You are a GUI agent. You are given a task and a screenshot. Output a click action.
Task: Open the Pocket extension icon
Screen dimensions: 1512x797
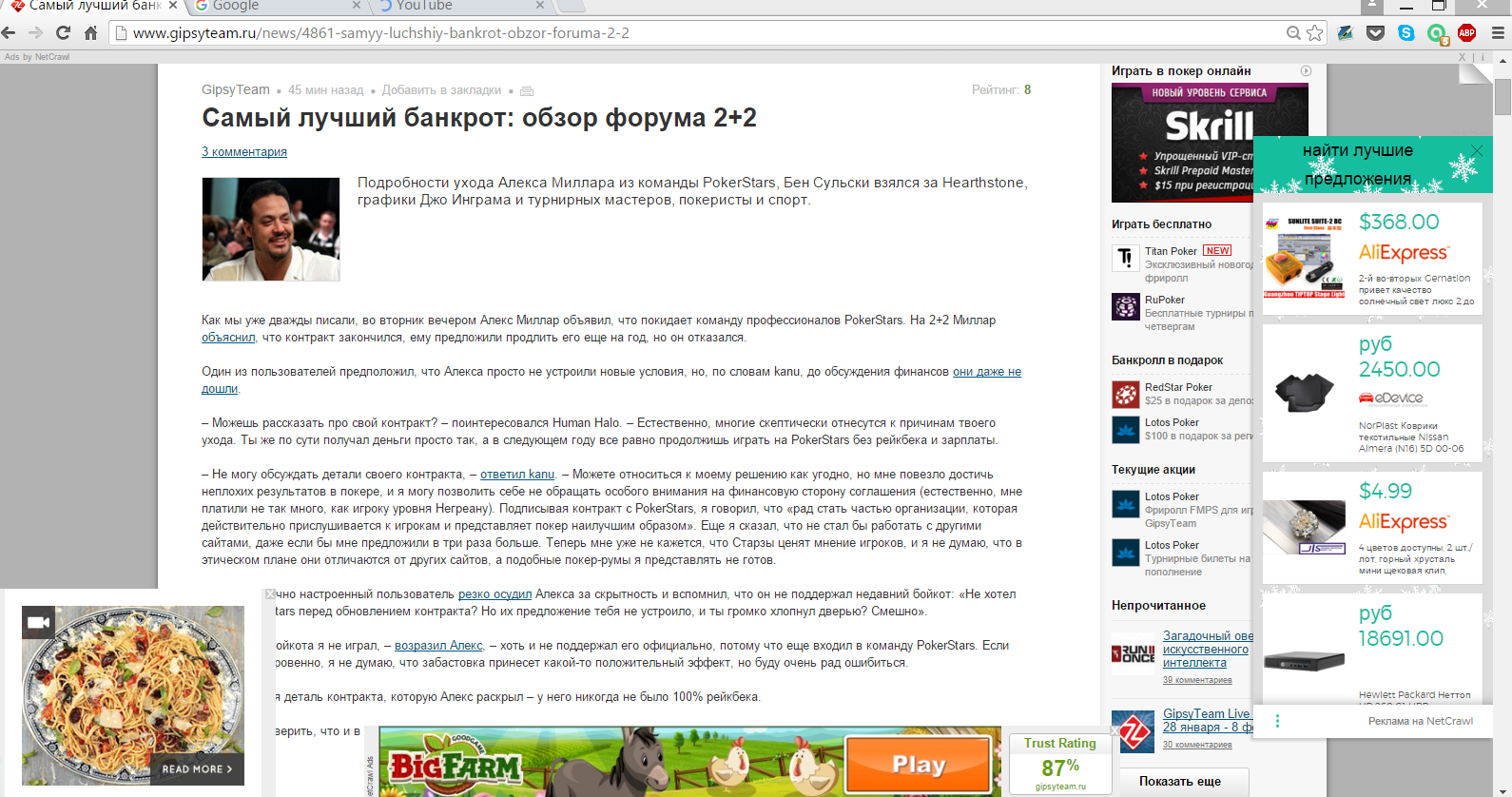(x=1376, y=33)
